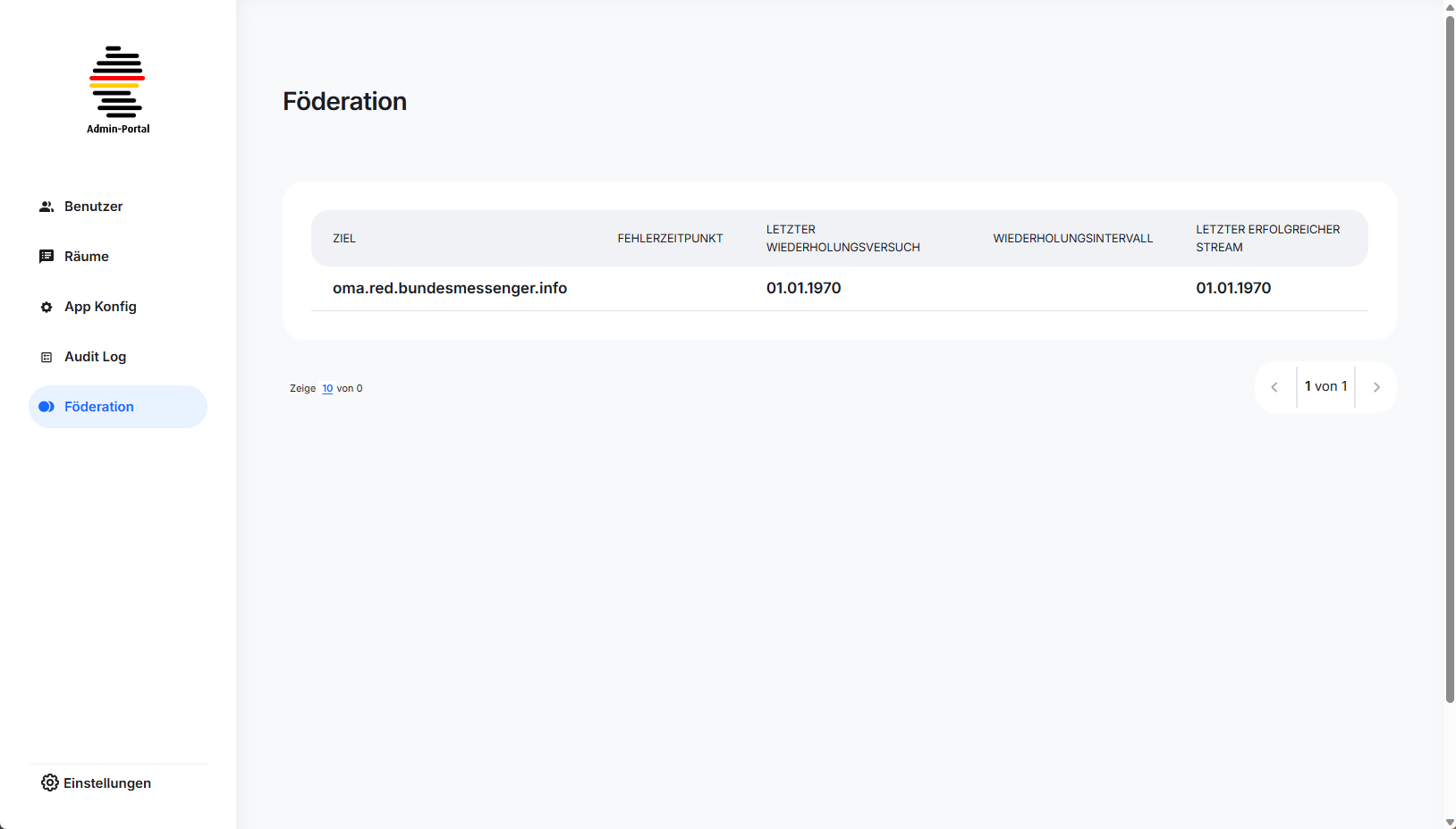Go to next page with right chevron

(1376, 387)
